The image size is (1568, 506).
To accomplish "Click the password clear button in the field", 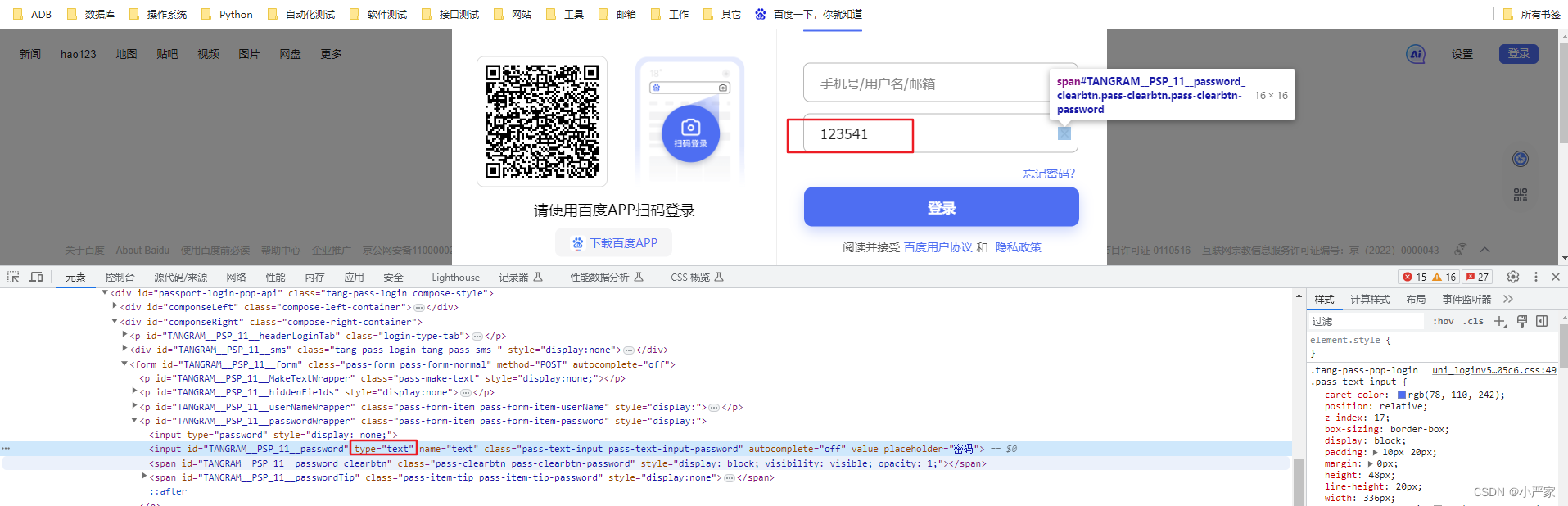I will tap(1064, 133).
